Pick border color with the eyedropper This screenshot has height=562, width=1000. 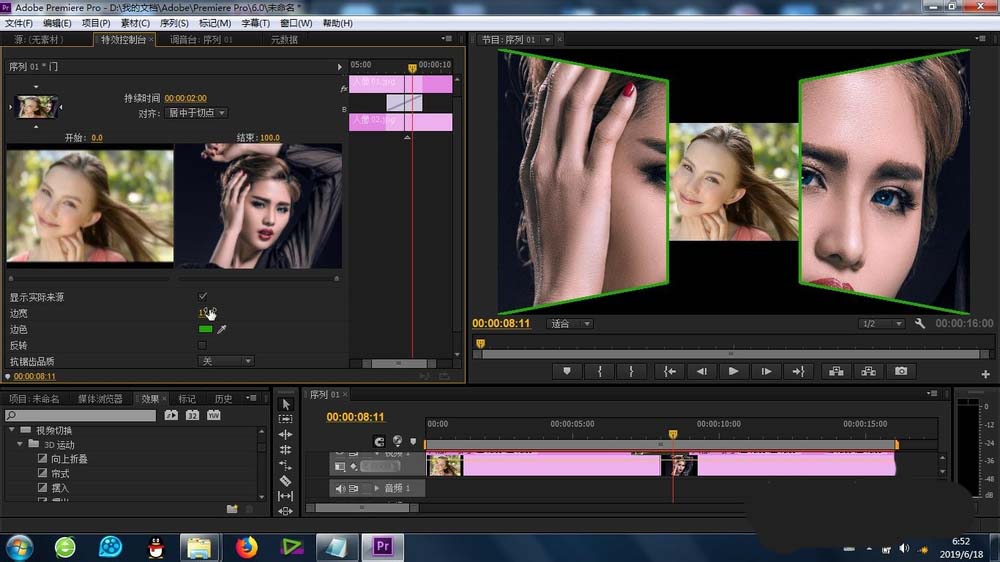(x=222, y=329)
